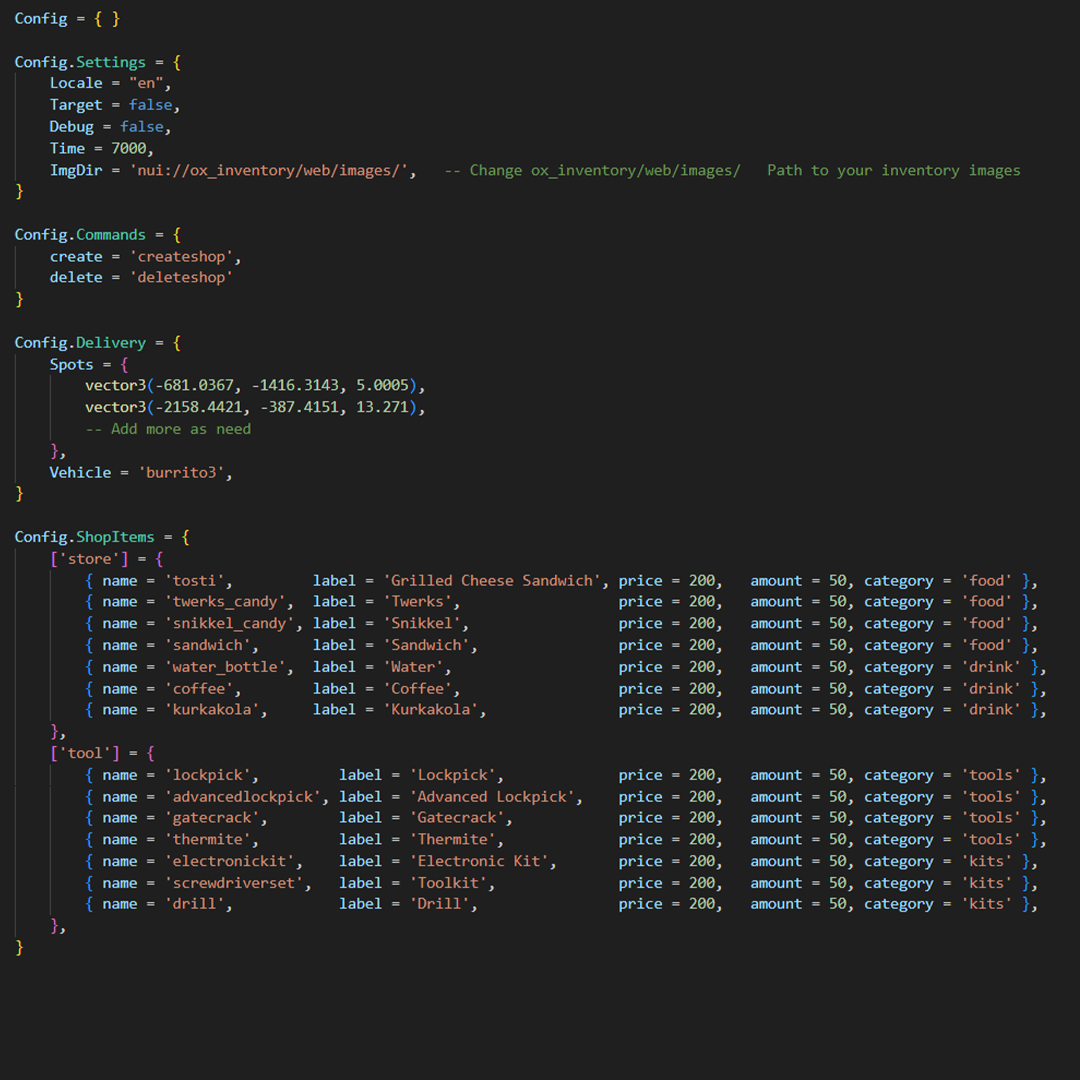The width and height of the screenshot is (1080, 1080).
Task: Click the 'Sandwich' label string
Action: pyautogui.click(x=426, y=645)
